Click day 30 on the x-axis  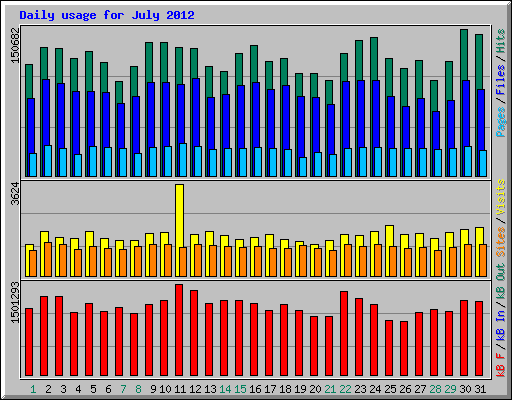click(465, 389)
